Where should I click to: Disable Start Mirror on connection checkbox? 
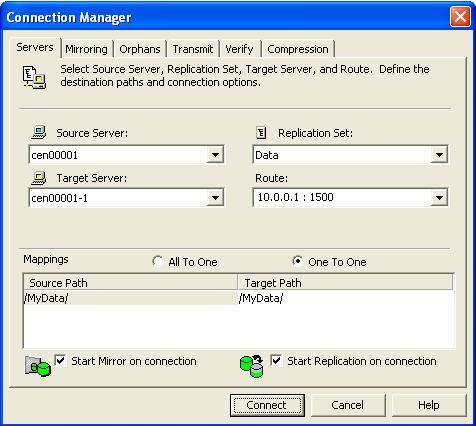tap(60, 361)
